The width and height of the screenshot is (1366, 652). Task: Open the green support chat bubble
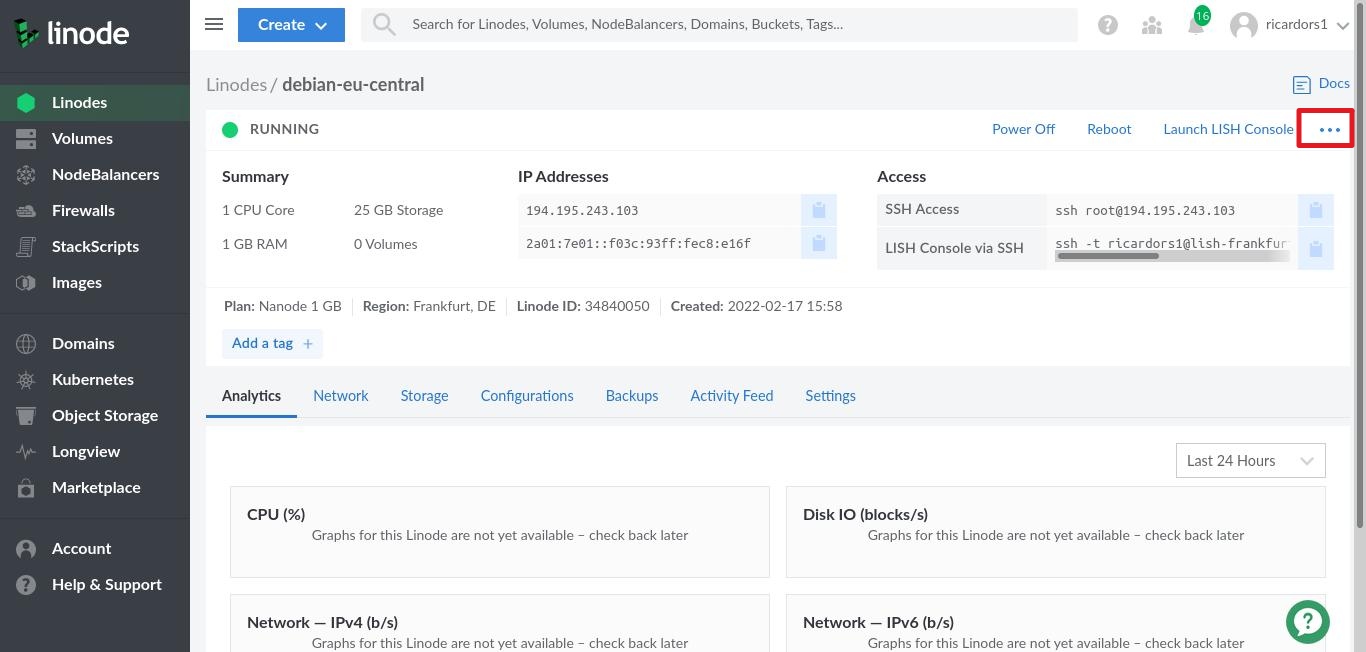(x=1308, y=621)
